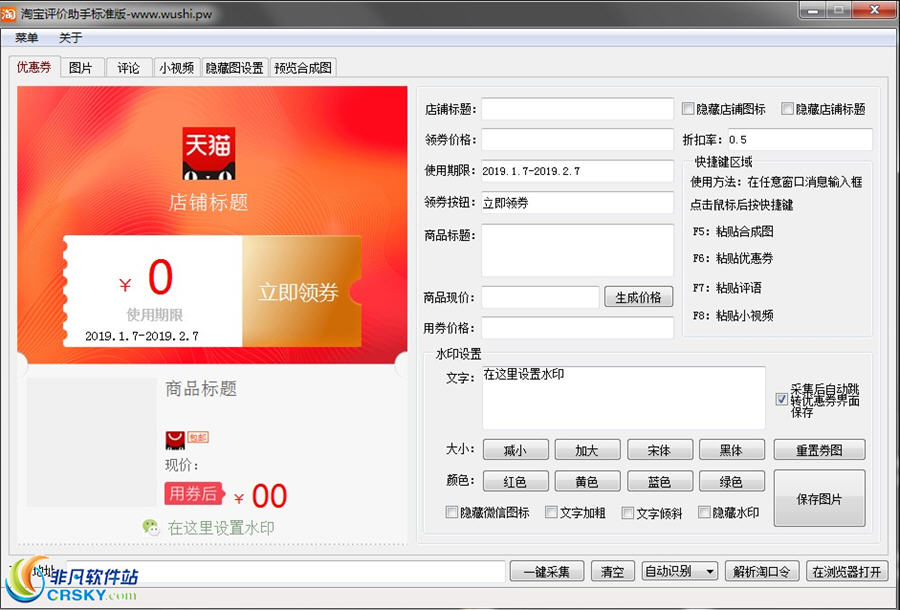The height and width of the screenshot is (610, 900).
Task: Enable 隐藏店铺图标 checkbox
Action: 688,108
